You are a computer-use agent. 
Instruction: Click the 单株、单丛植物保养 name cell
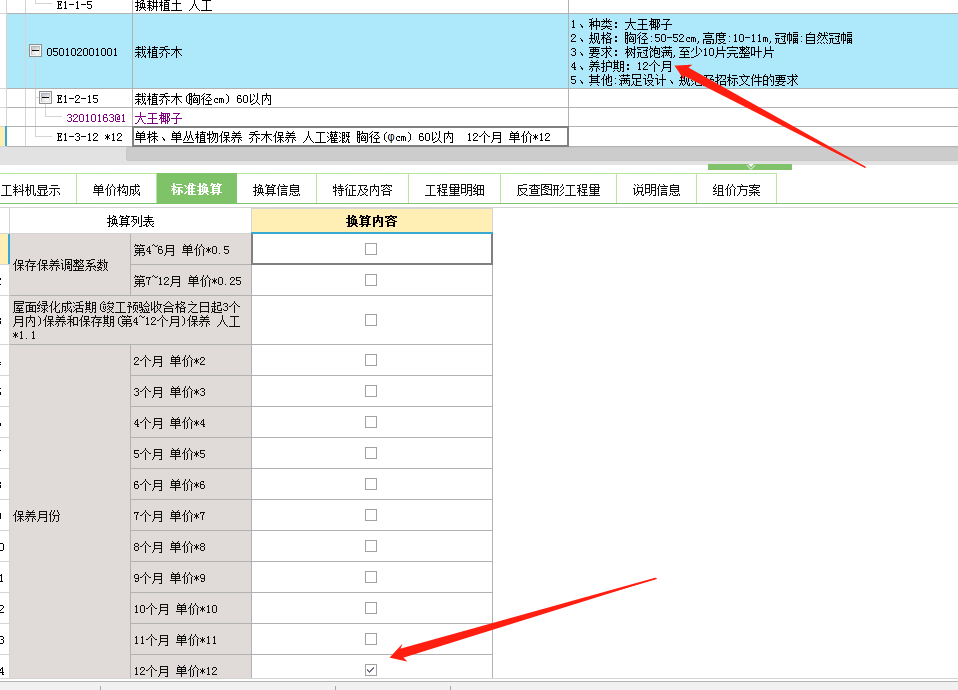point(350,137)
